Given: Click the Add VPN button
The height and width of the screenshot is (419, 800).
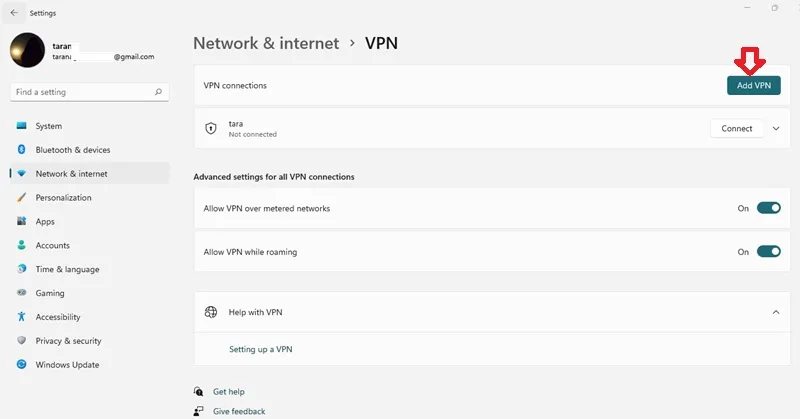Looking at the screenshot, I should [754, 85].
